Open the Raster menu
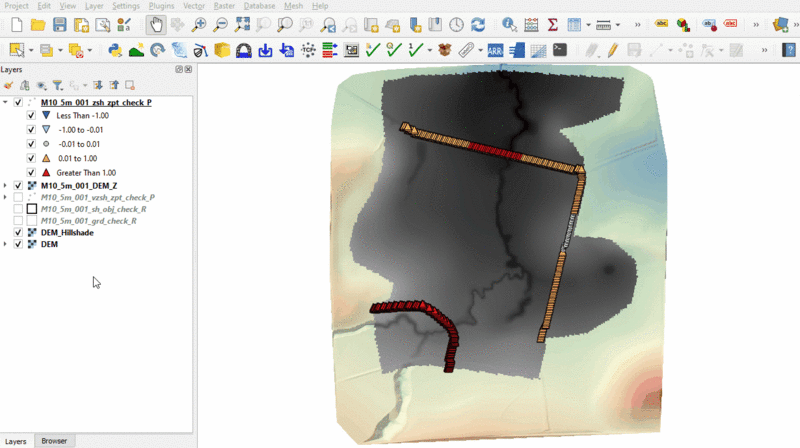This screenshot has height=448, width=800. click(224, 6)
